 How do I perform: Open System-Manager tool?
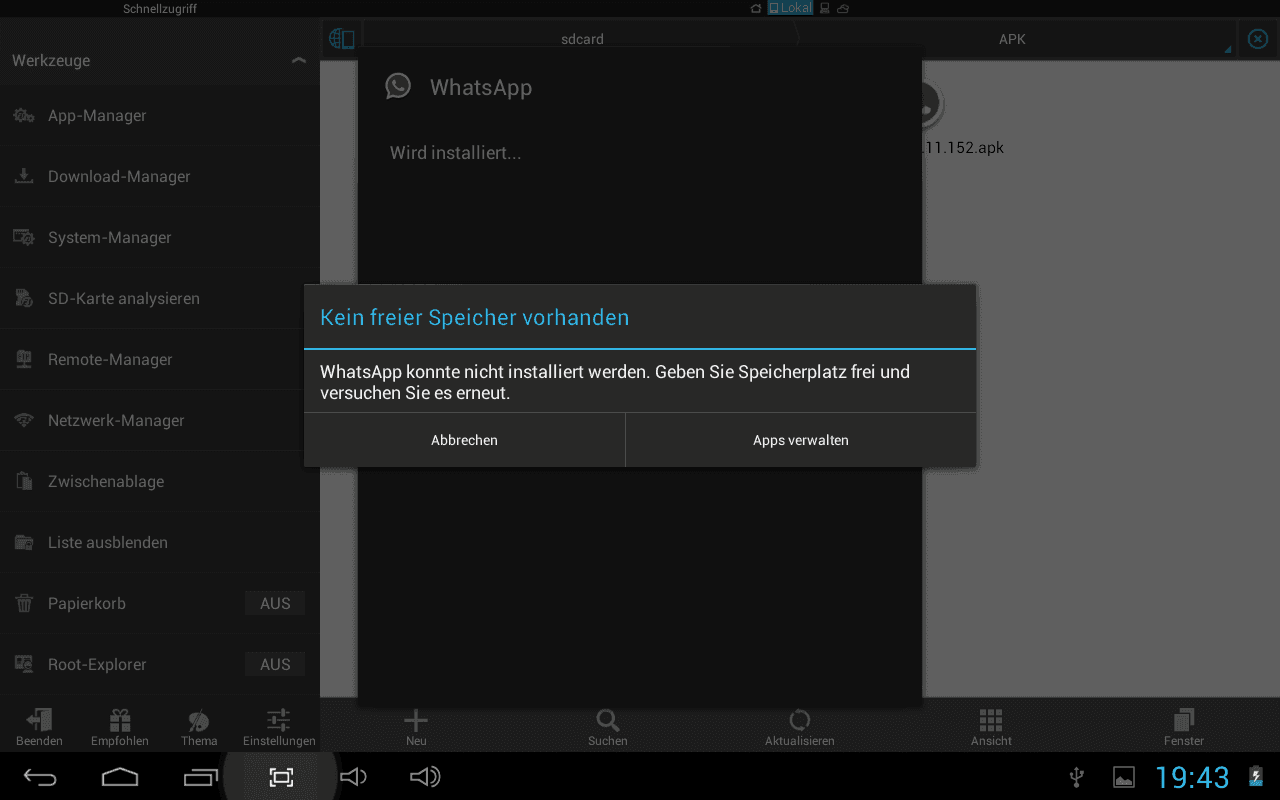(x=160, y=238)
